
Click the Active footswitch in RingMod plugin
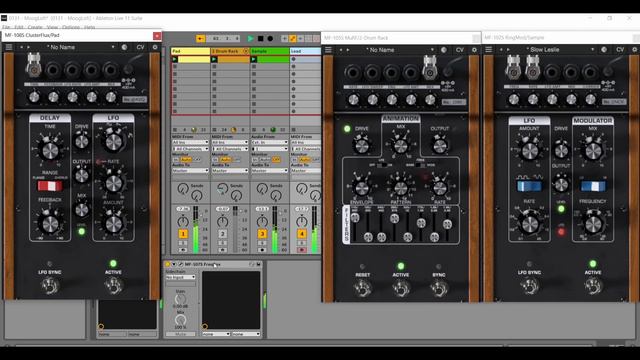(x=593, y=286)
